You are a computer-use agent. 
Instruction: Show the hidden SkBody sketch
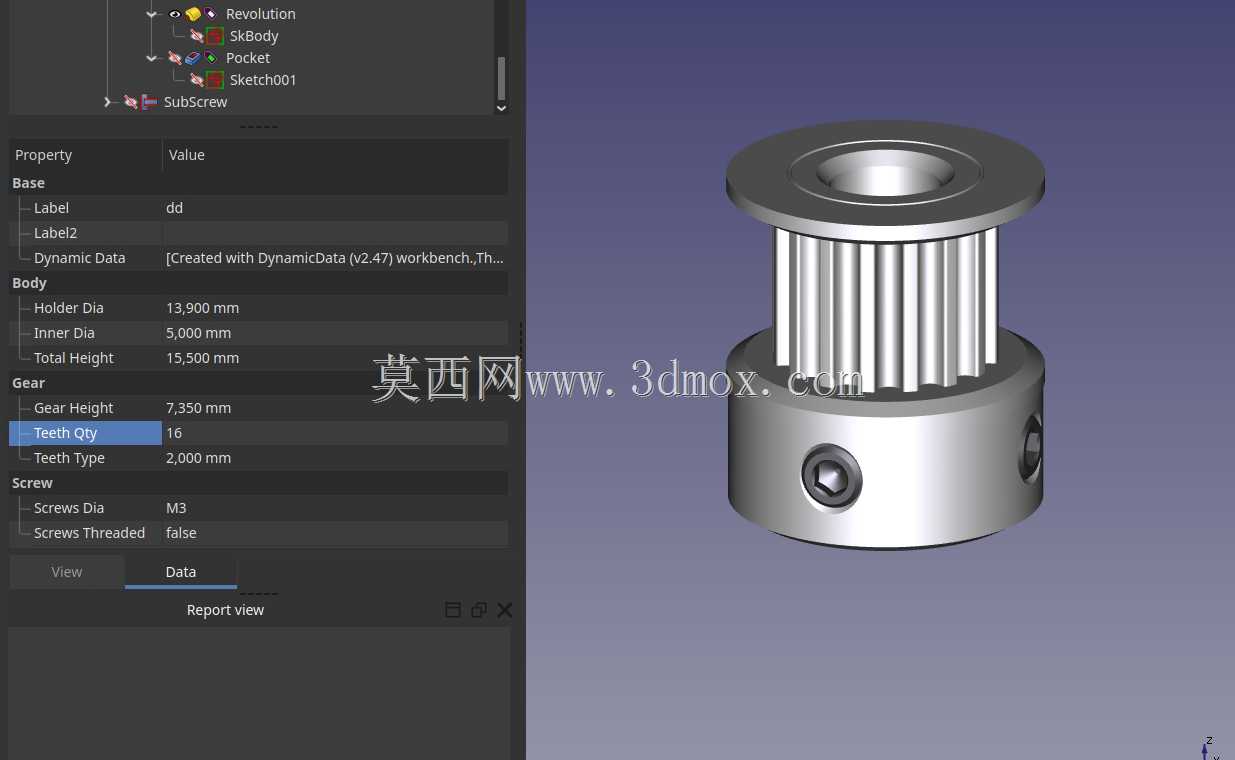197,36
